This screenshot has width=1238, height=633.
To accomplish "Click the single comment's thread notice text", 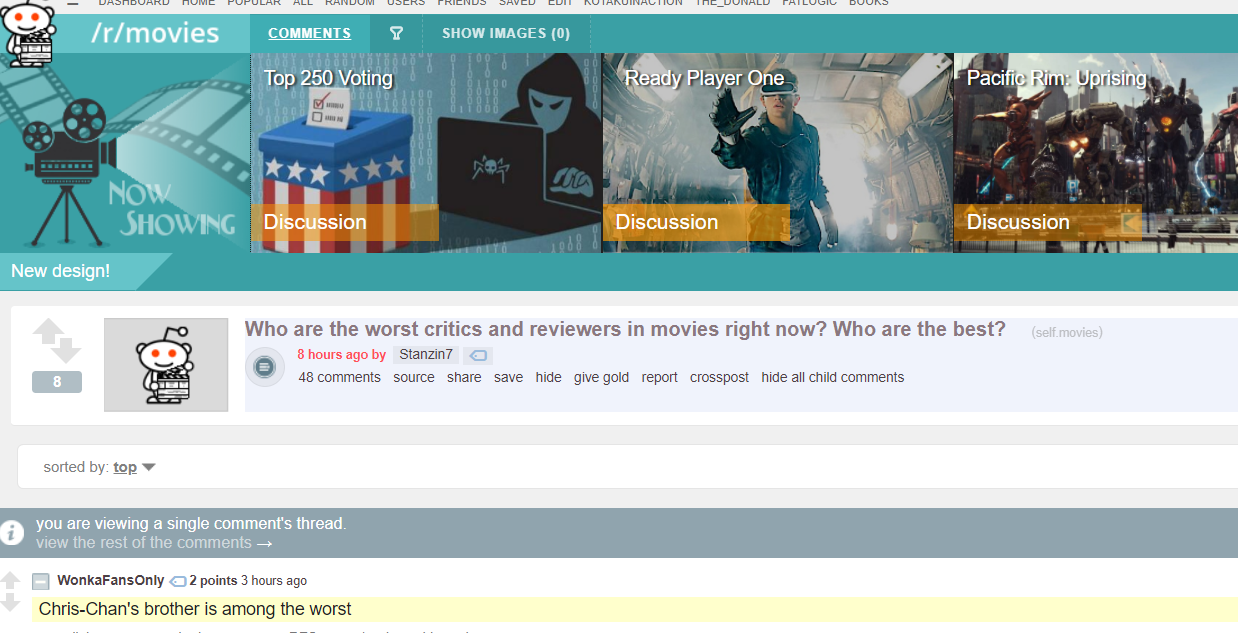I will [x=191, y=523].
